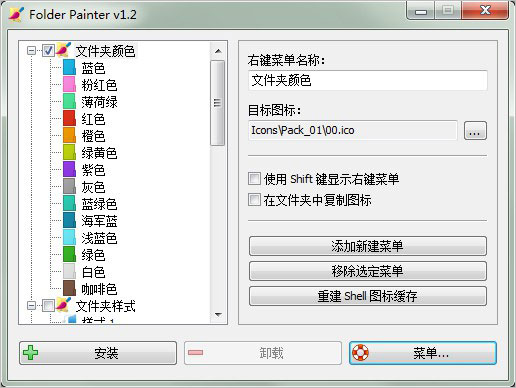Collapse the 文件夹样式 tree node
The width and height of the screenshot is (516, 388).
[31, 305]
